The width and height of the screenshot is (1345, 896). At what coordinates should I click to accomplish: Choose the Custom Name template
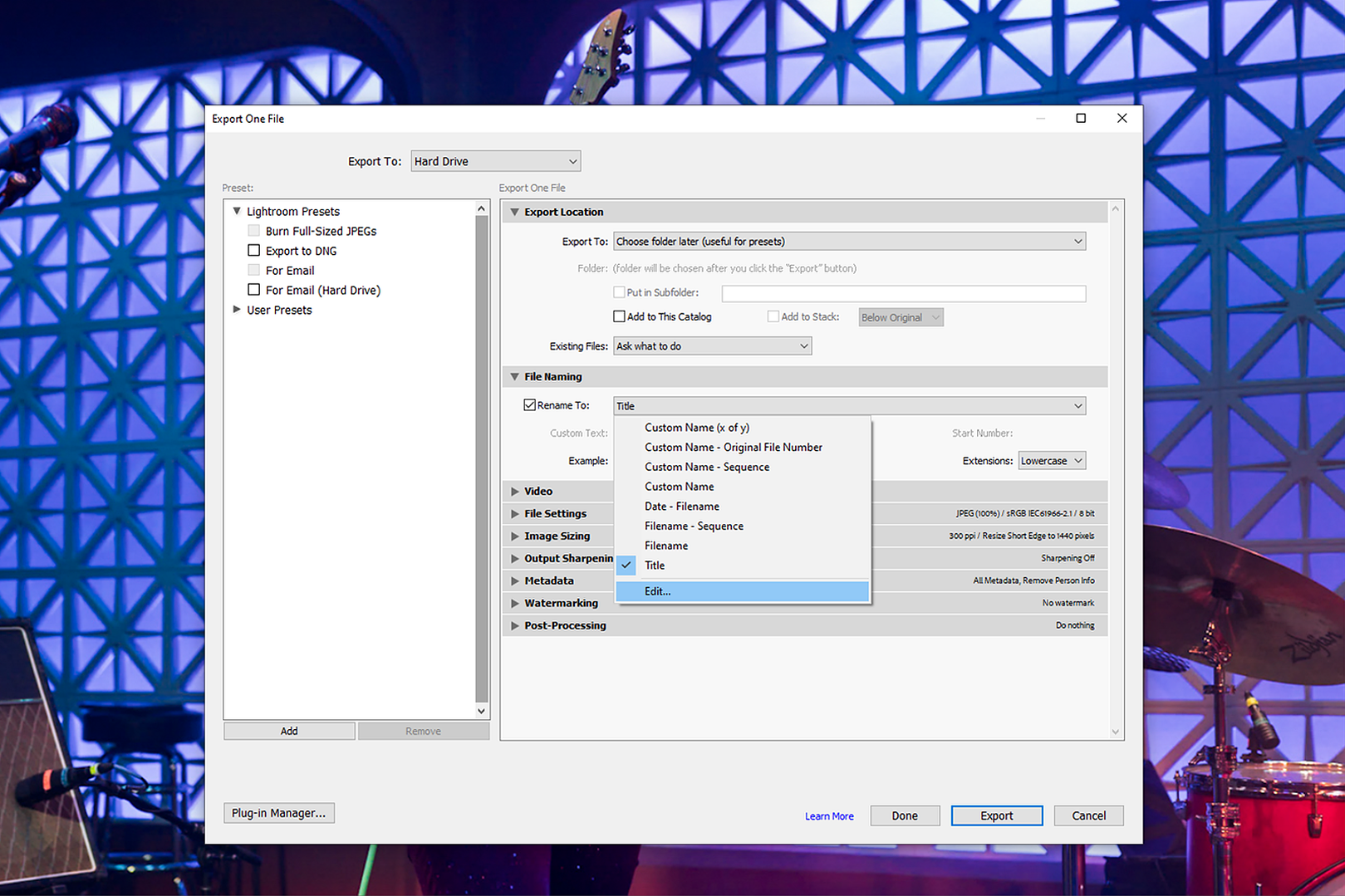point(743,487)
